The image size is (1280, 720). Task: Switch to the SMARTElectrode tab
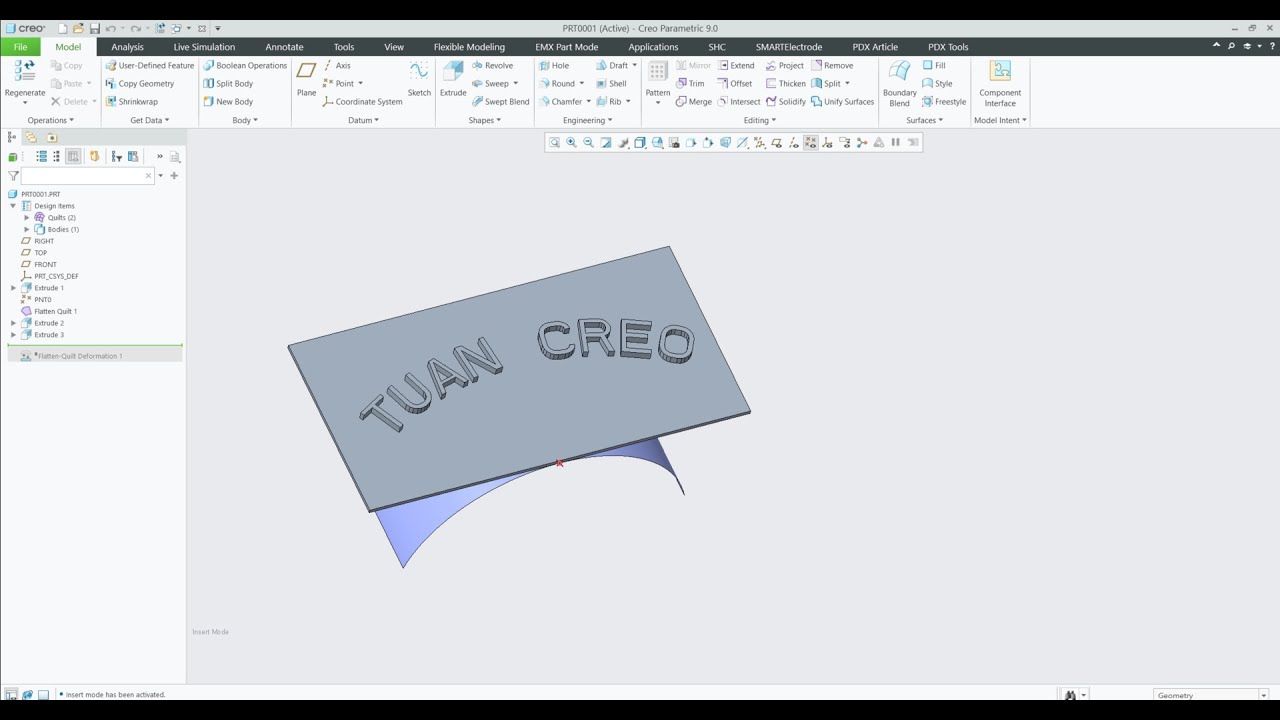point(789,47)
